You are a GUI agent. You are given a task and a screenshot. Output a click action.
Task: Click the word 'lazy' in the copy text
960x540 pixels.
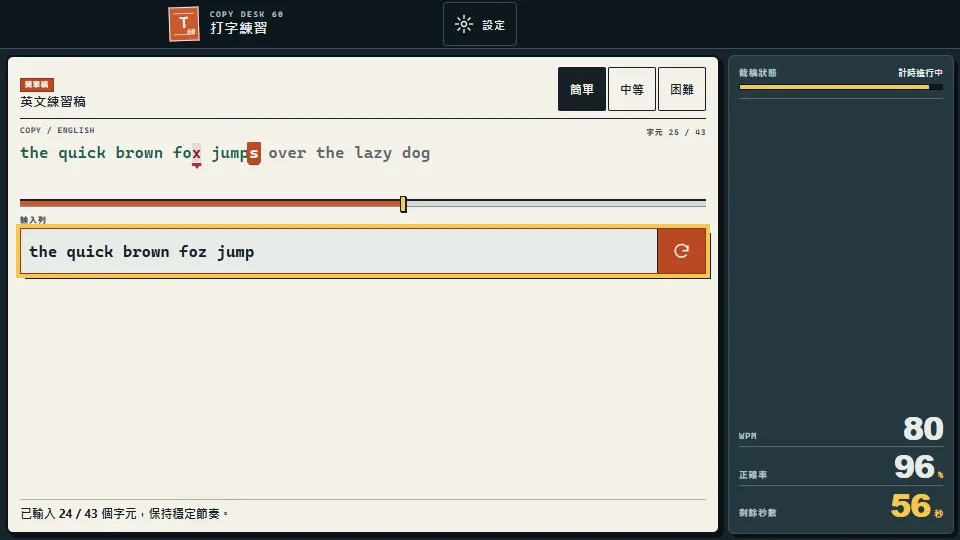click(x=373, y=153)
